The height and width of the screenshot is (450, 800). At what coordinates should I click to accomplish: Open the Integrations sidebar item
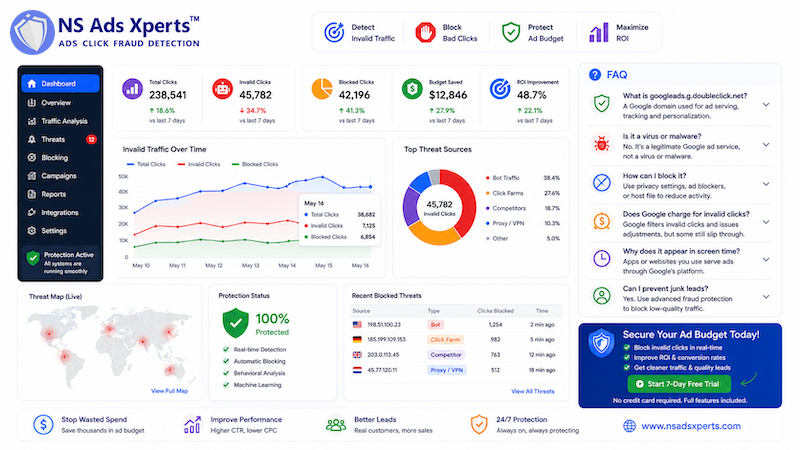point(60,213)
